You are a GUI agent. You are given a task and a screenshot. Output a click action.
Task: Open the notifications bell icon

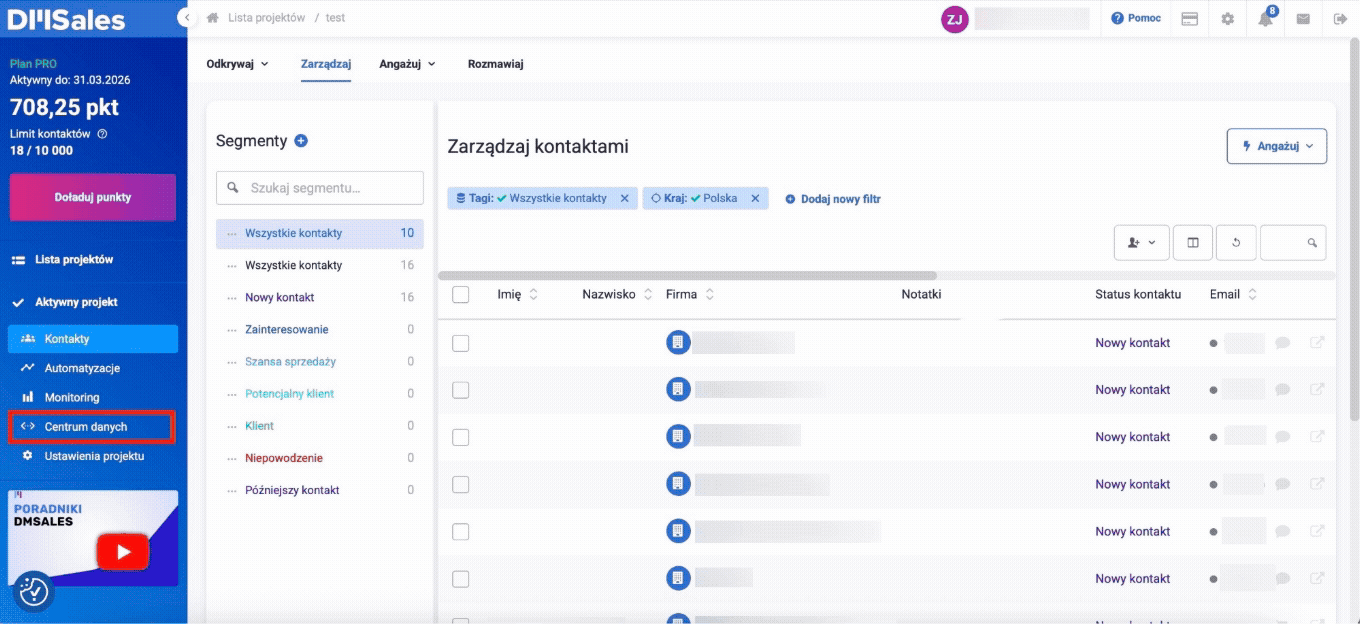coord(1265,19)
